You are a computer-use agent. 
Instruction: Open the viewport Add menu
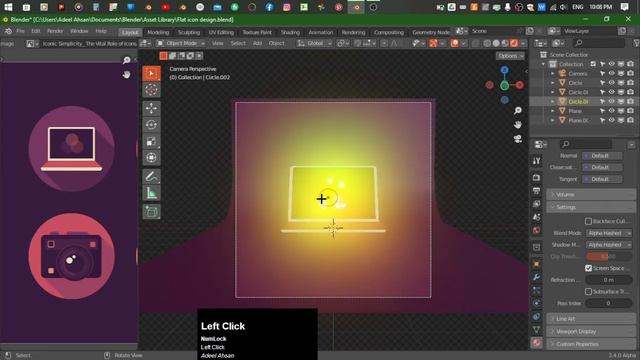[257, 43]
